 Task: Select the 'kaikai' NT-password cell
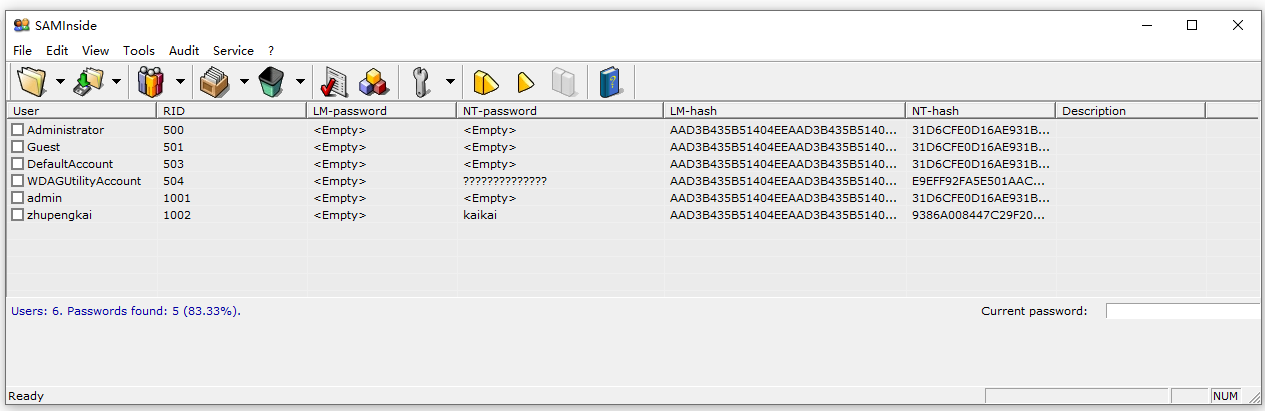[x=480, y=215]
